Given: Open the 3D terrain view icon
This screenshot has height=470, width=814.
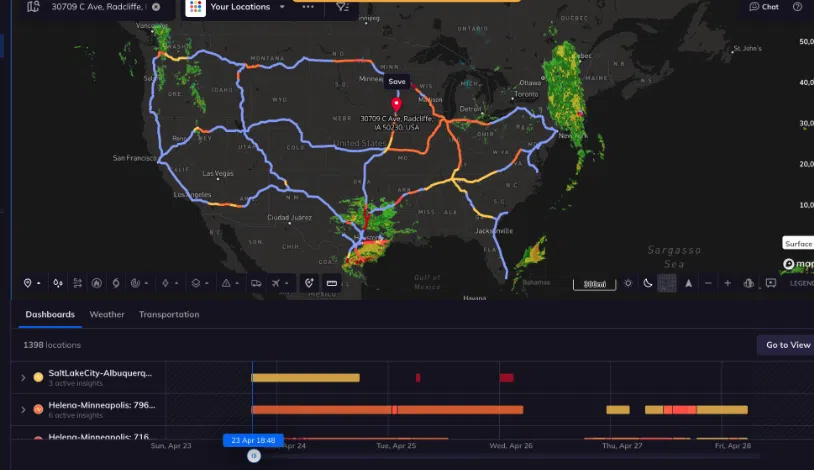Looking at the screenshot, I should pyautogui.click(x=749, y=283).
